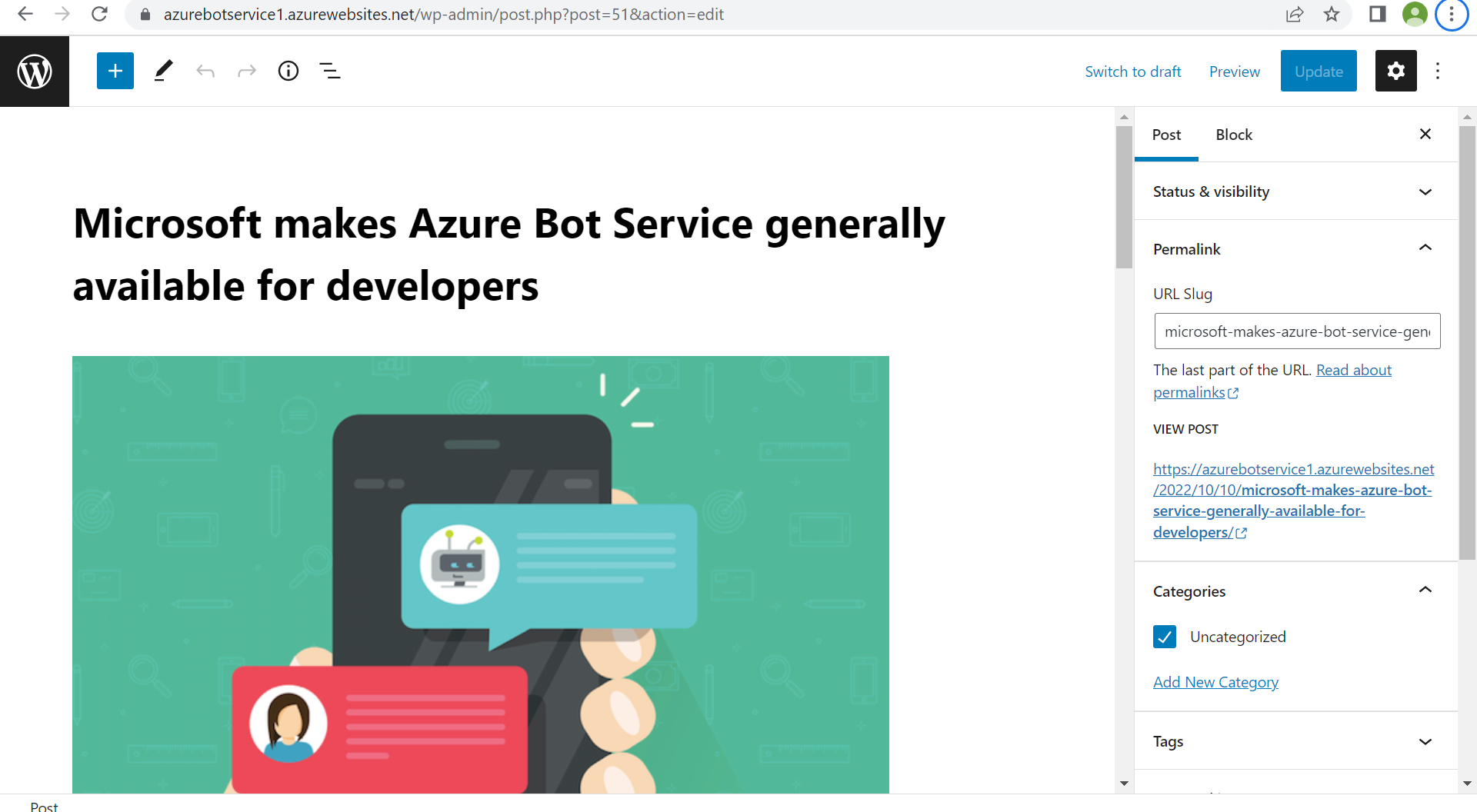Open post Details info icon
The height and width of the screenshot is (812, 1477).
[x=288, y=71]
